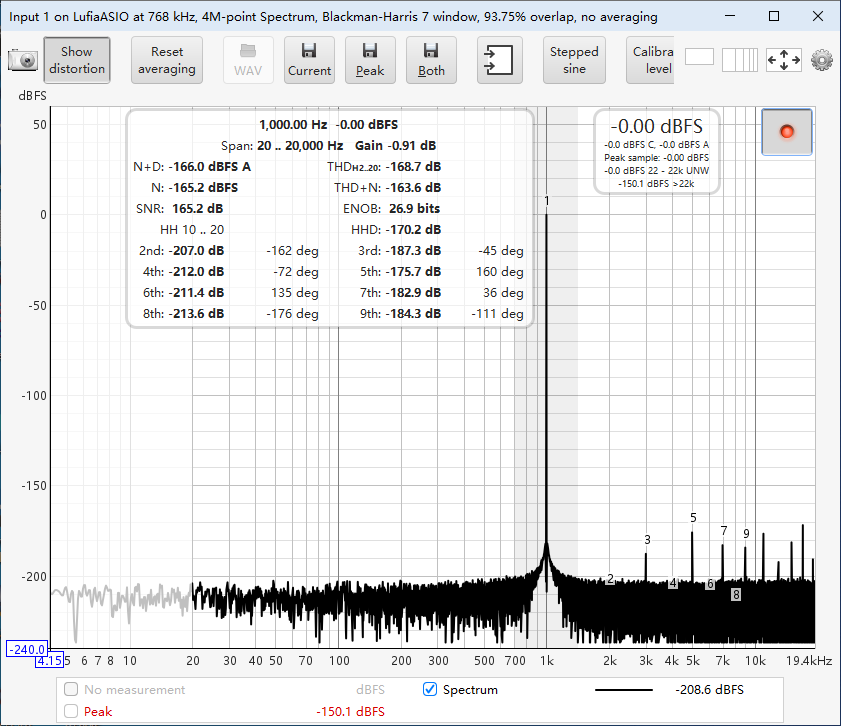Viewport: 841px width, 726px height.
Task: Click the Peak sample: -0.00 dBFS text
Action: (656, 158)
